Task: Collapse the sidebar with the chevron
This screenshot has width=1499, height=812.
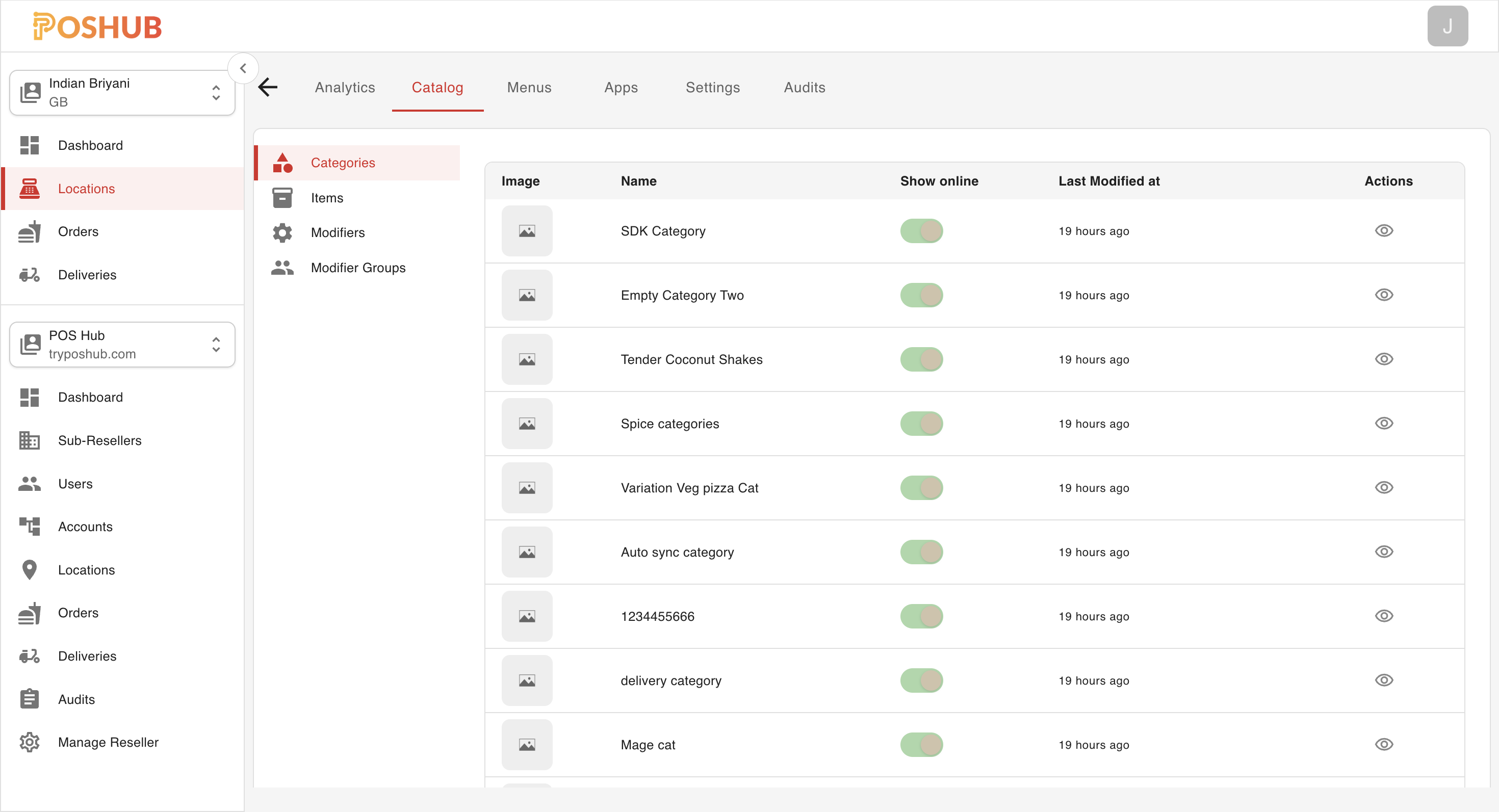Action: pos(244,68)
